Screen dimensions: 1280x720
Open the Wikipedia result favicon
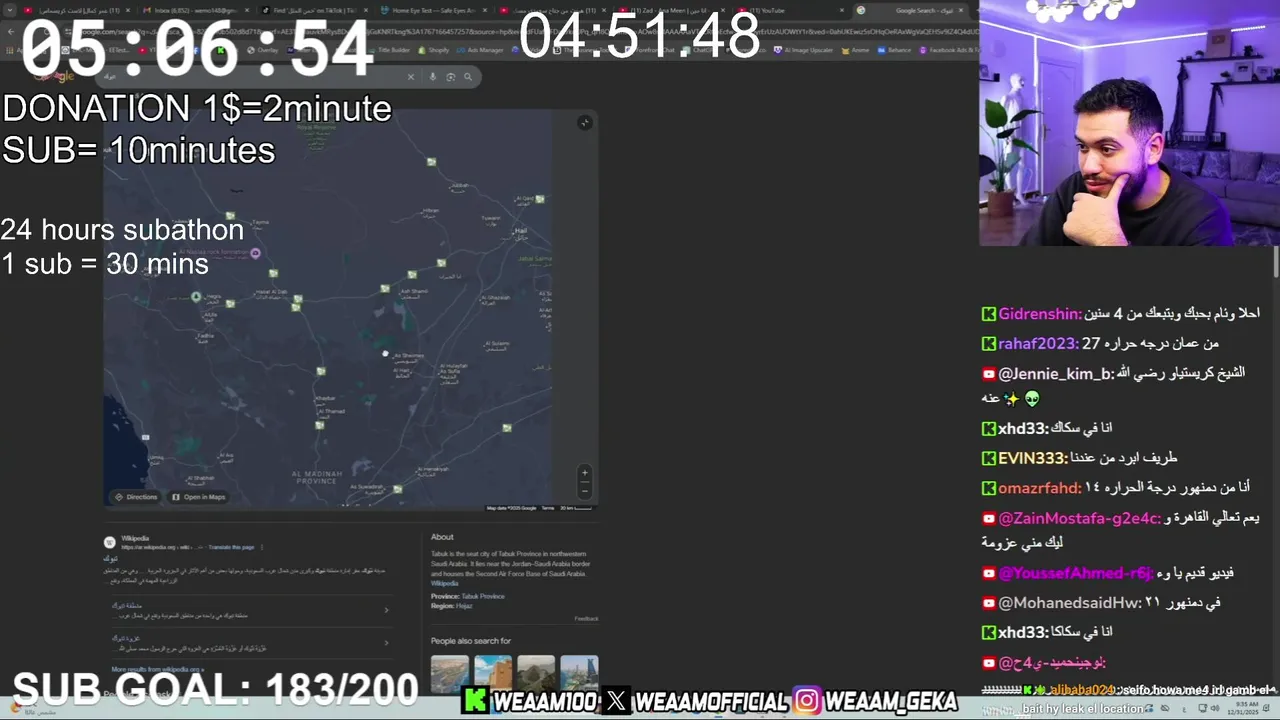point(110,542)
